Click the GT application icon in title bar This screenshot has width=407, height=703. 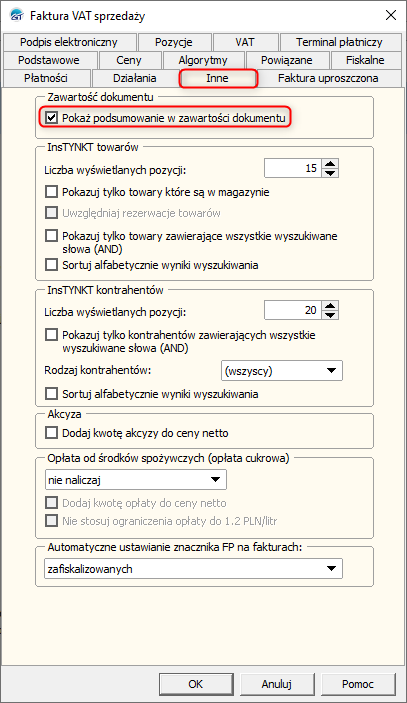(x=17, y=15)
